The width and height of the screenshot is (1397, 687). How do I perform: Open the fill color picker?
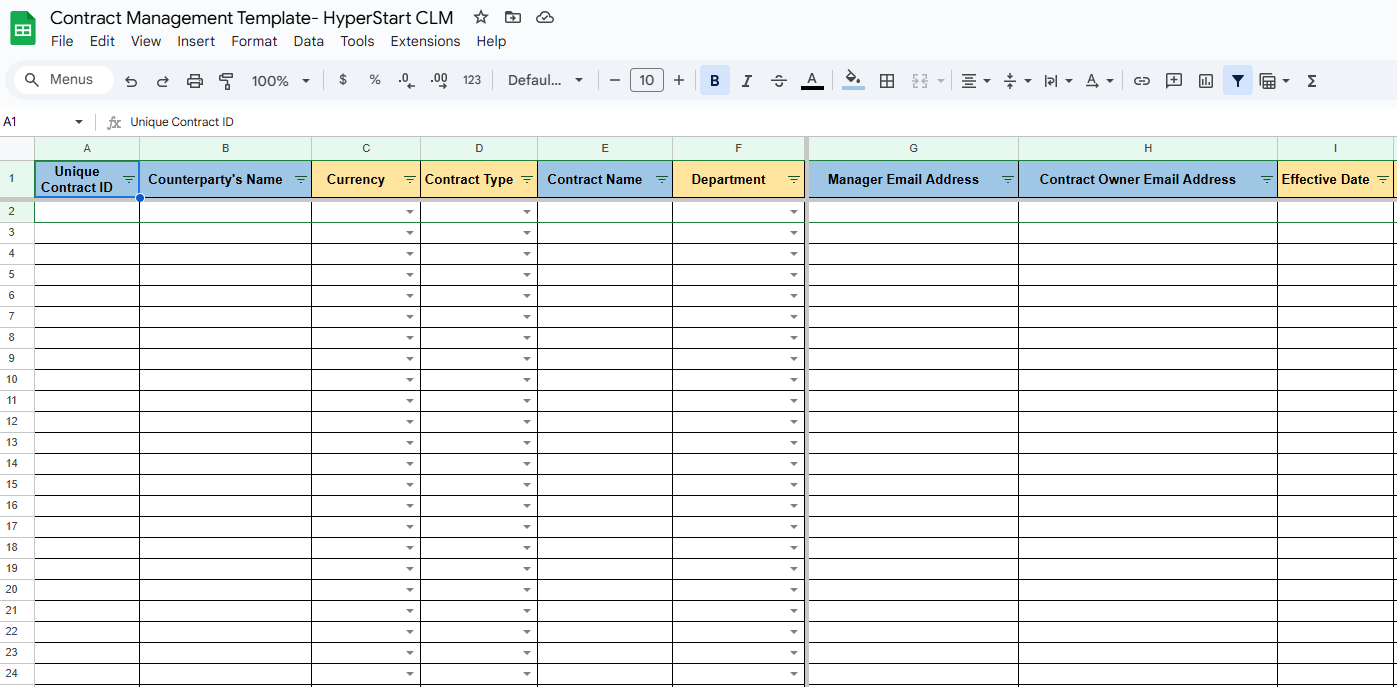pos(853,80)
